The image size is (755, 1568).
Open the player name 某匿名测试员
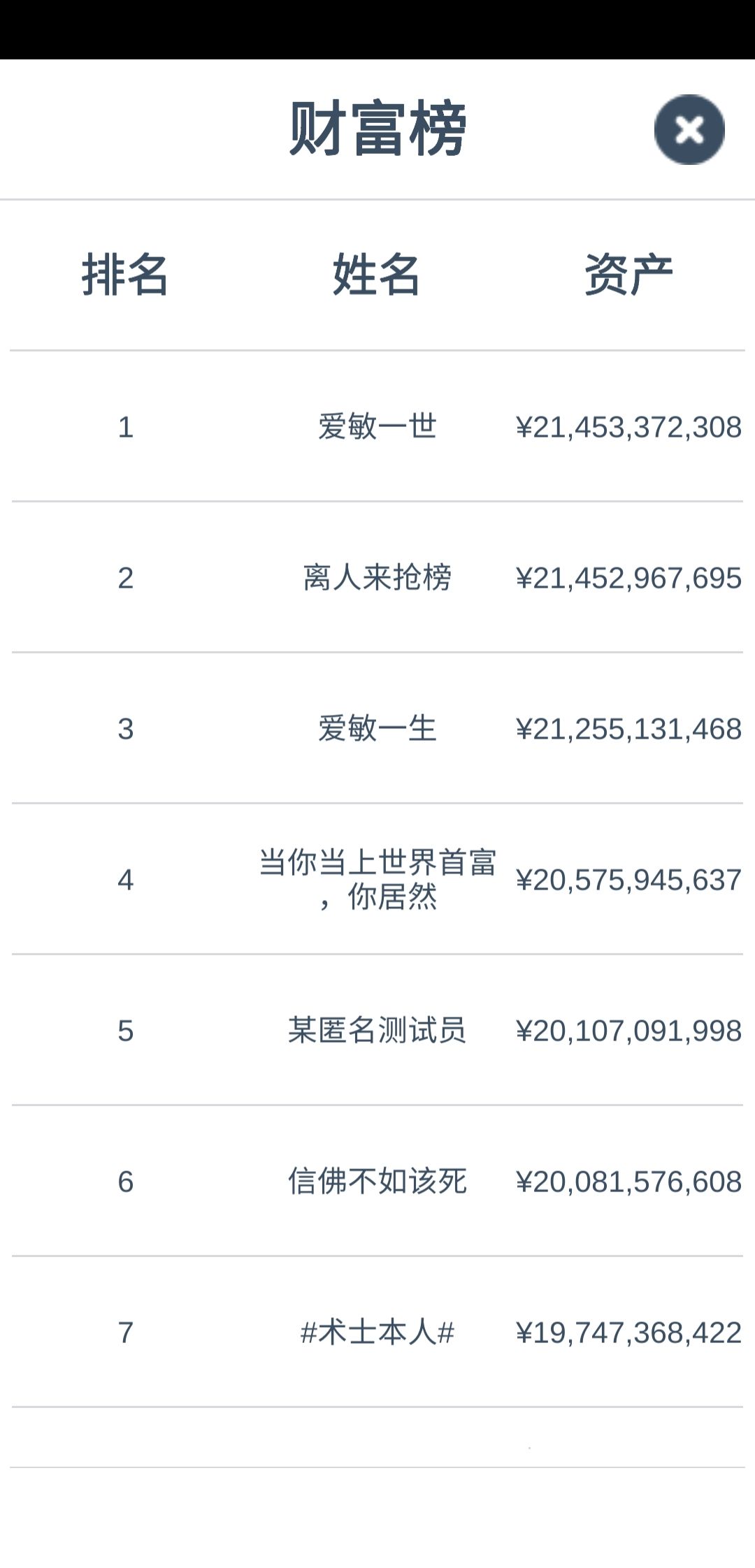[x=377, y=1031]
